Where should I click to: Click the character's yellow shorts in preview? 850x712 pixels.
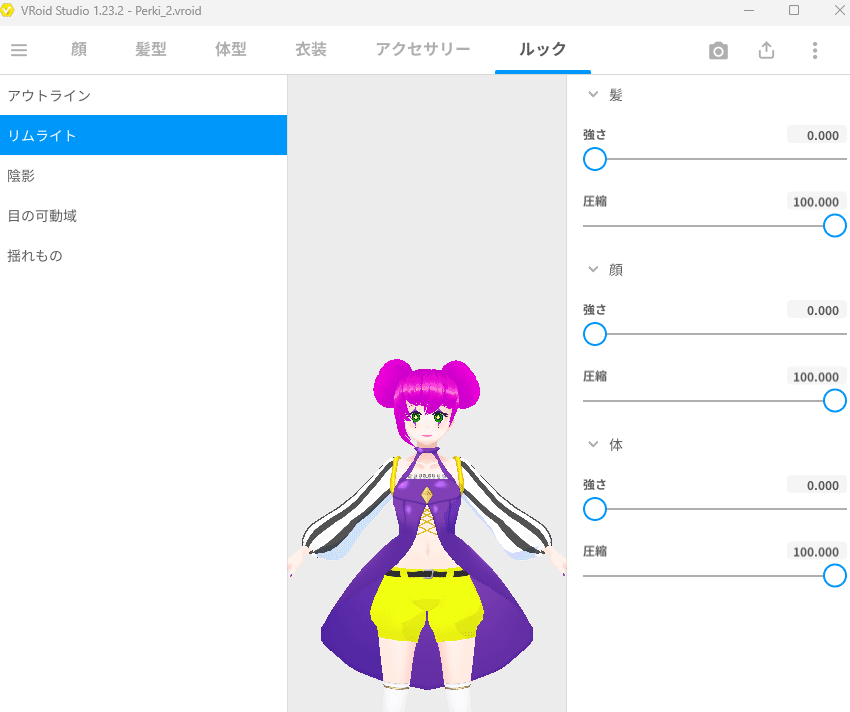[x=427, y=607]
